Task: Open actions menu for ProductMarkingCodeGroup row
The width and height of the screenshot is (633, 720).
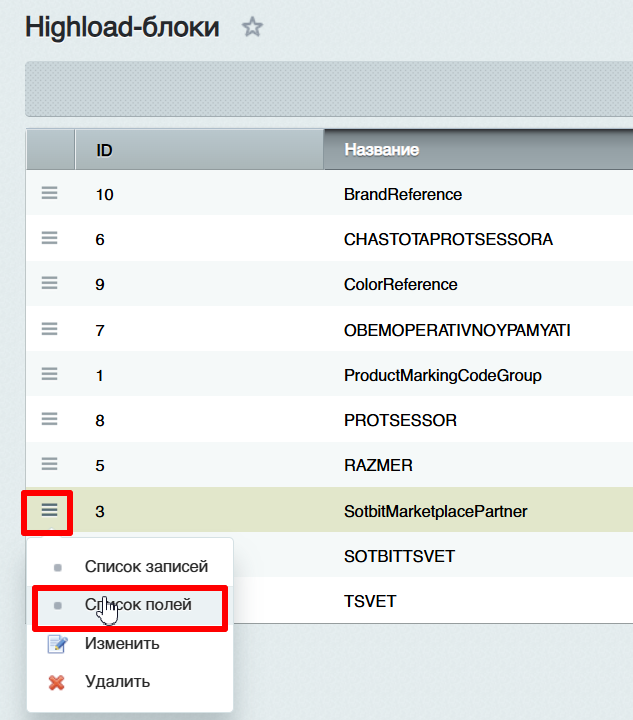Action: (x=49, y=374)
